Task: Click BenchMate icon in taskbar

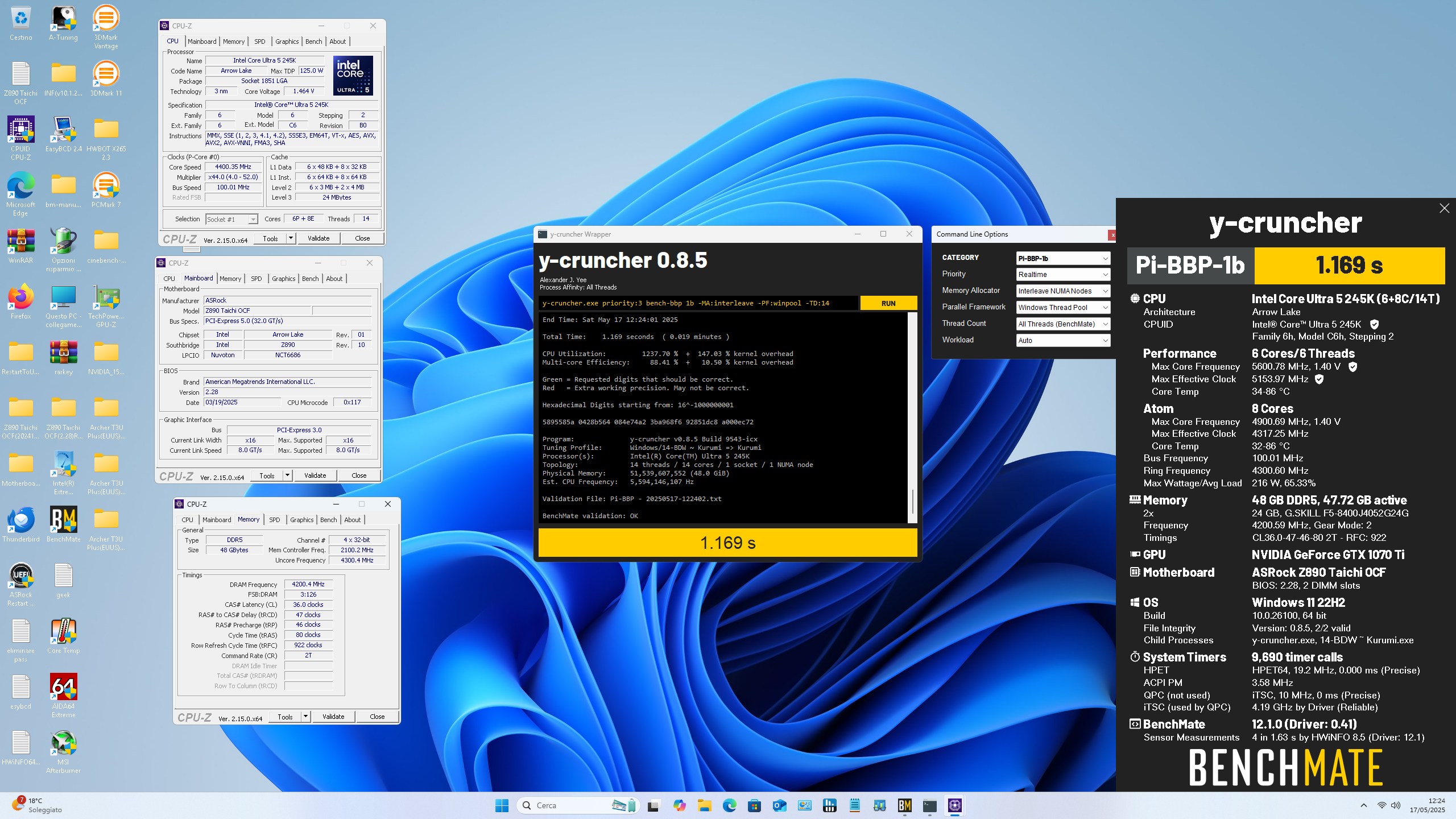Action: [904, 805]
